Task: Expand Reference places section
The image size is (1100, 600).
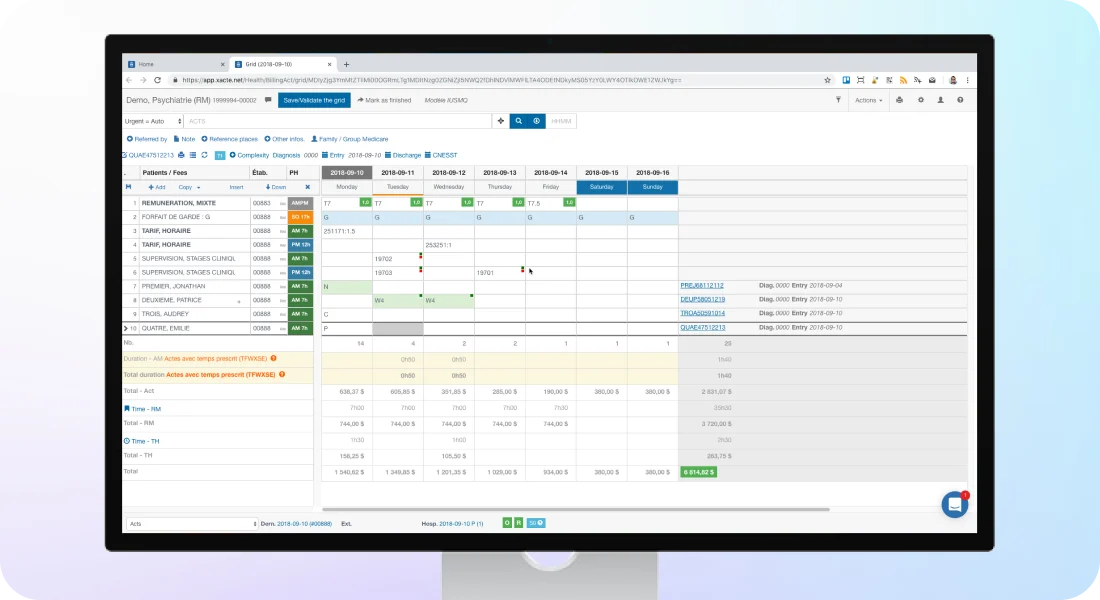Action: point(229,139)
